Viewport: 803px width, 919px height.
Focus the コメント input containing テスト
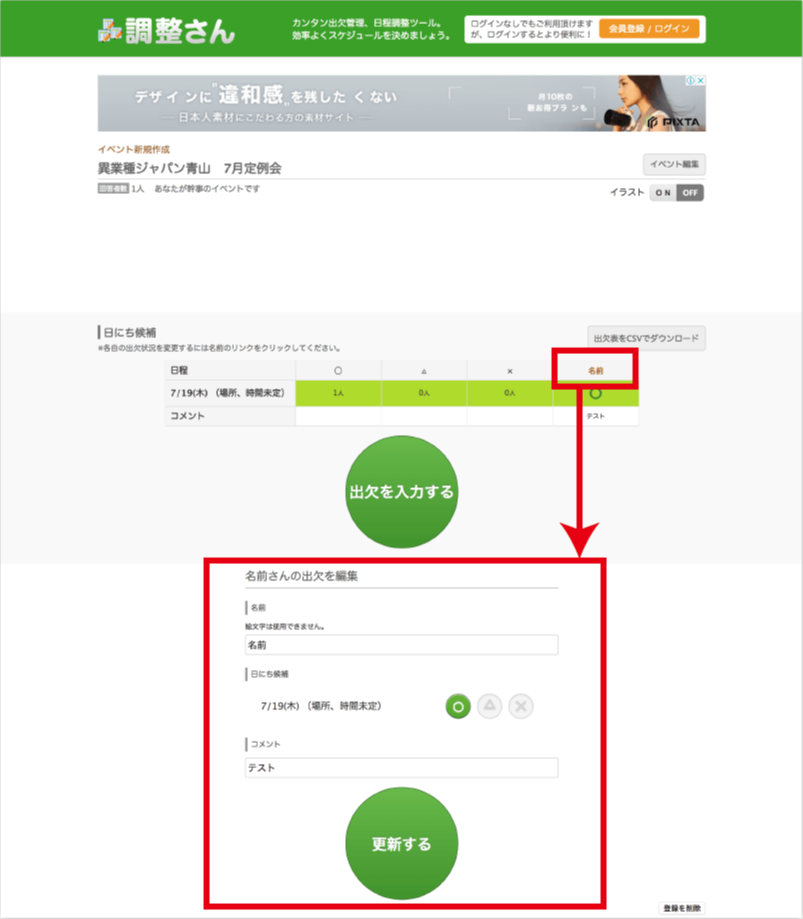401,768
